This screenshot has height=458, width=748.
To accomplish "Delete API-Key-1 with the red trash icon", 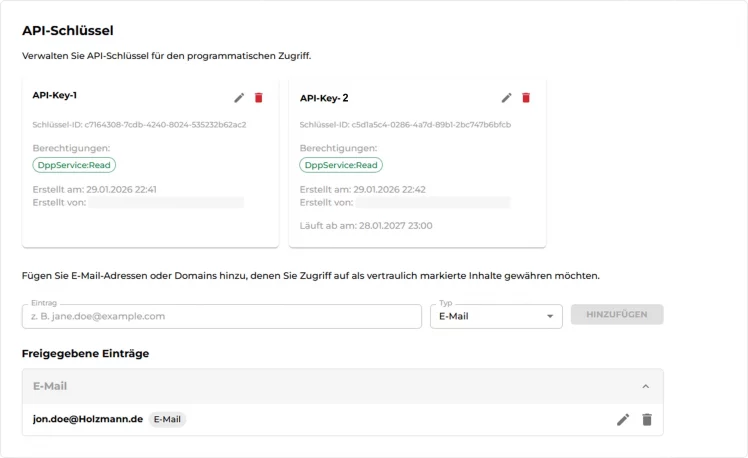I will coord(259,97).
